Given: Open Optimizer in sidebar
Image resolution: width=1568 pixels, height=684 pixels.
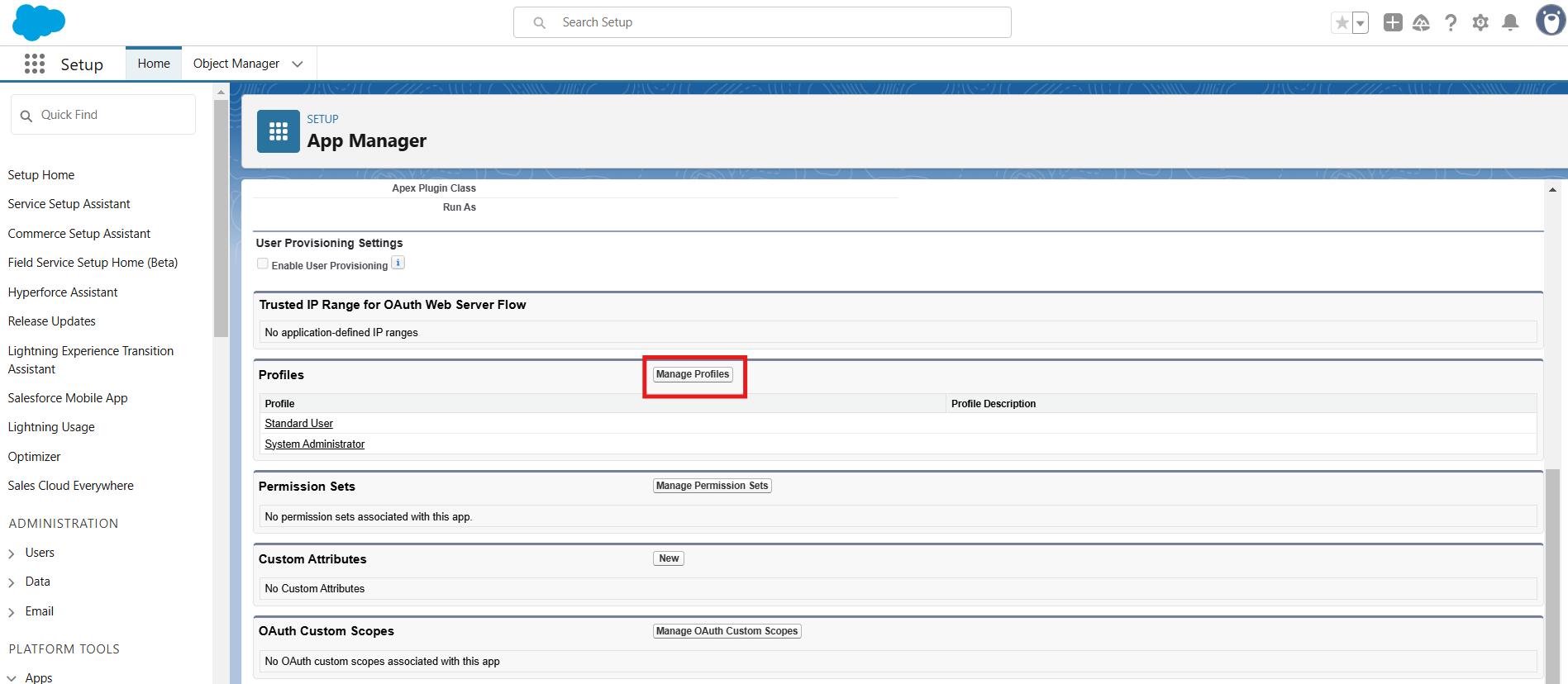Looking at the screenshot, I should (34, 457).
